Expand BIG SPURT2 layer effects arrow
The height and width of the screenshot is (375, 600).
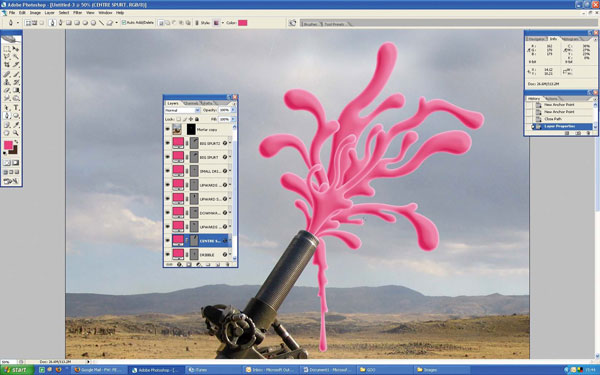[230, 142]
